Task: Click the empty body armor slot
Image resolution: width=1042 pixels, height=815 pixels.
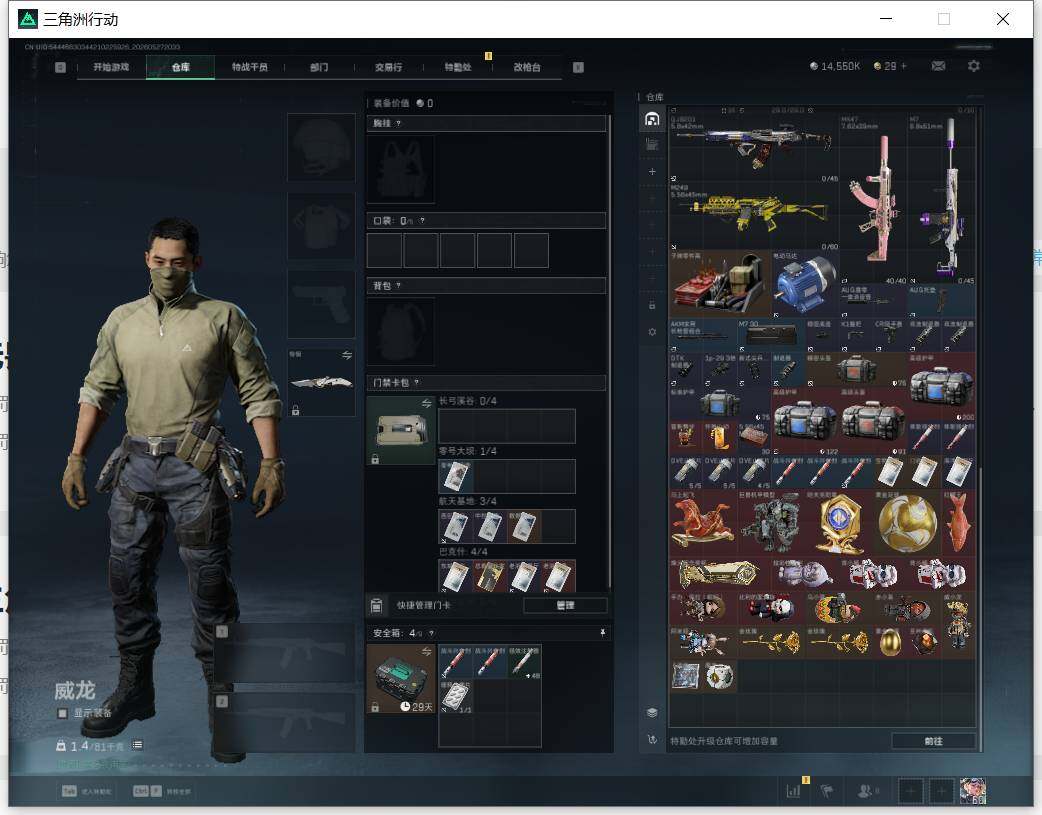Action: point(321,226)
